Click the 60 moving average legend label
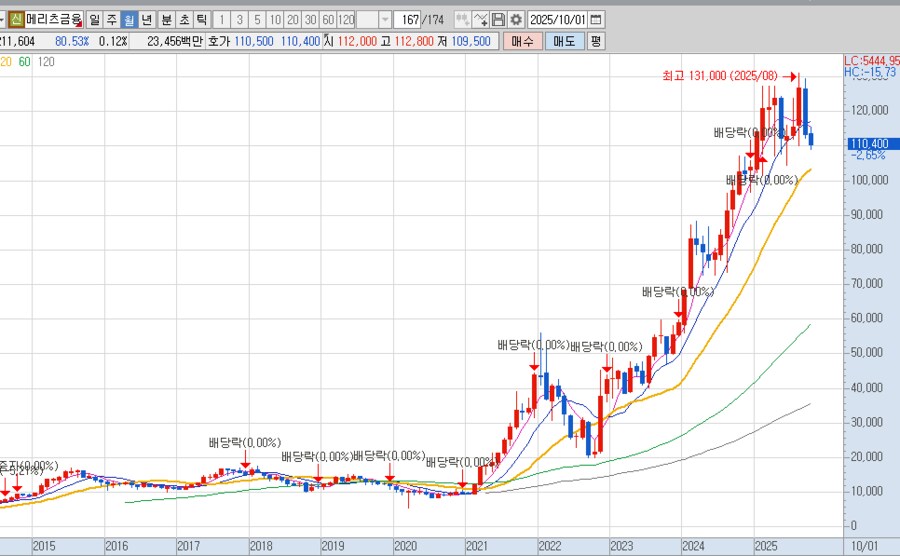The width and height of the screenshot is (900, 556). tap(24, 62)
